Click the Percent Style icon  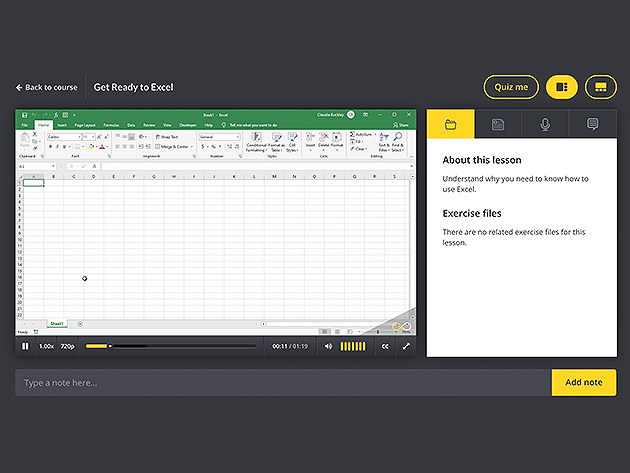(x=213, y=147)
